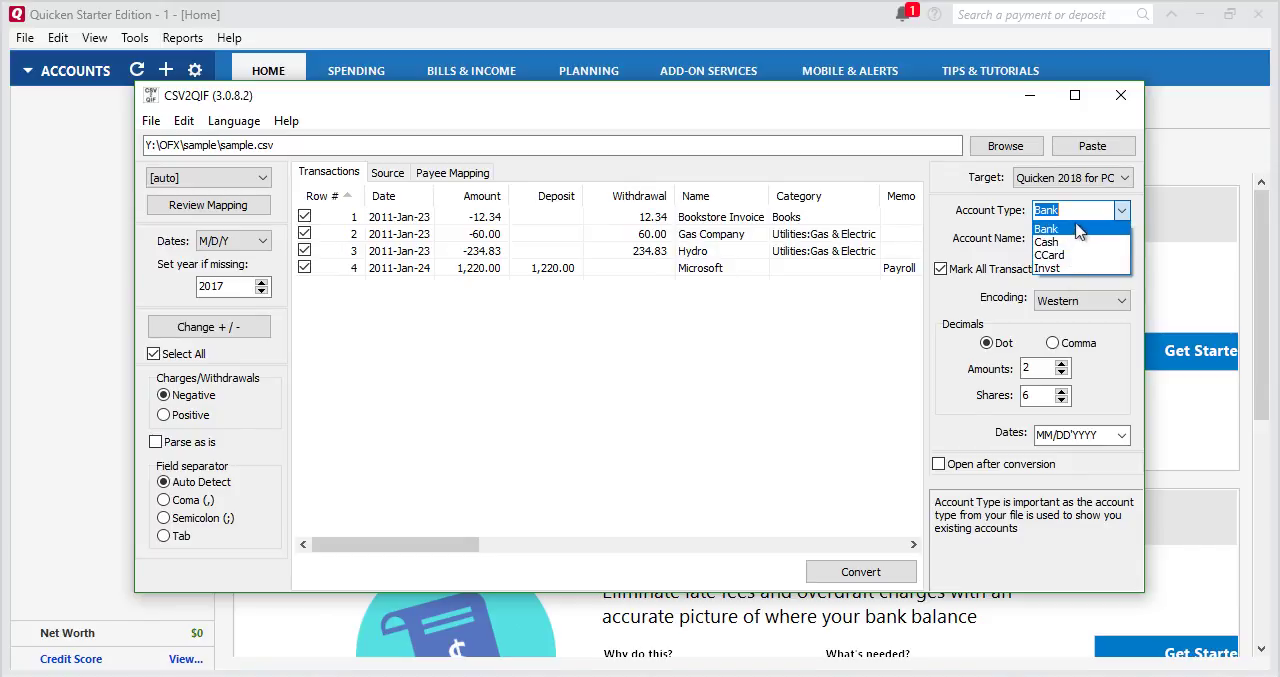Sort by Row # column arrow

(x=347, y=195)
